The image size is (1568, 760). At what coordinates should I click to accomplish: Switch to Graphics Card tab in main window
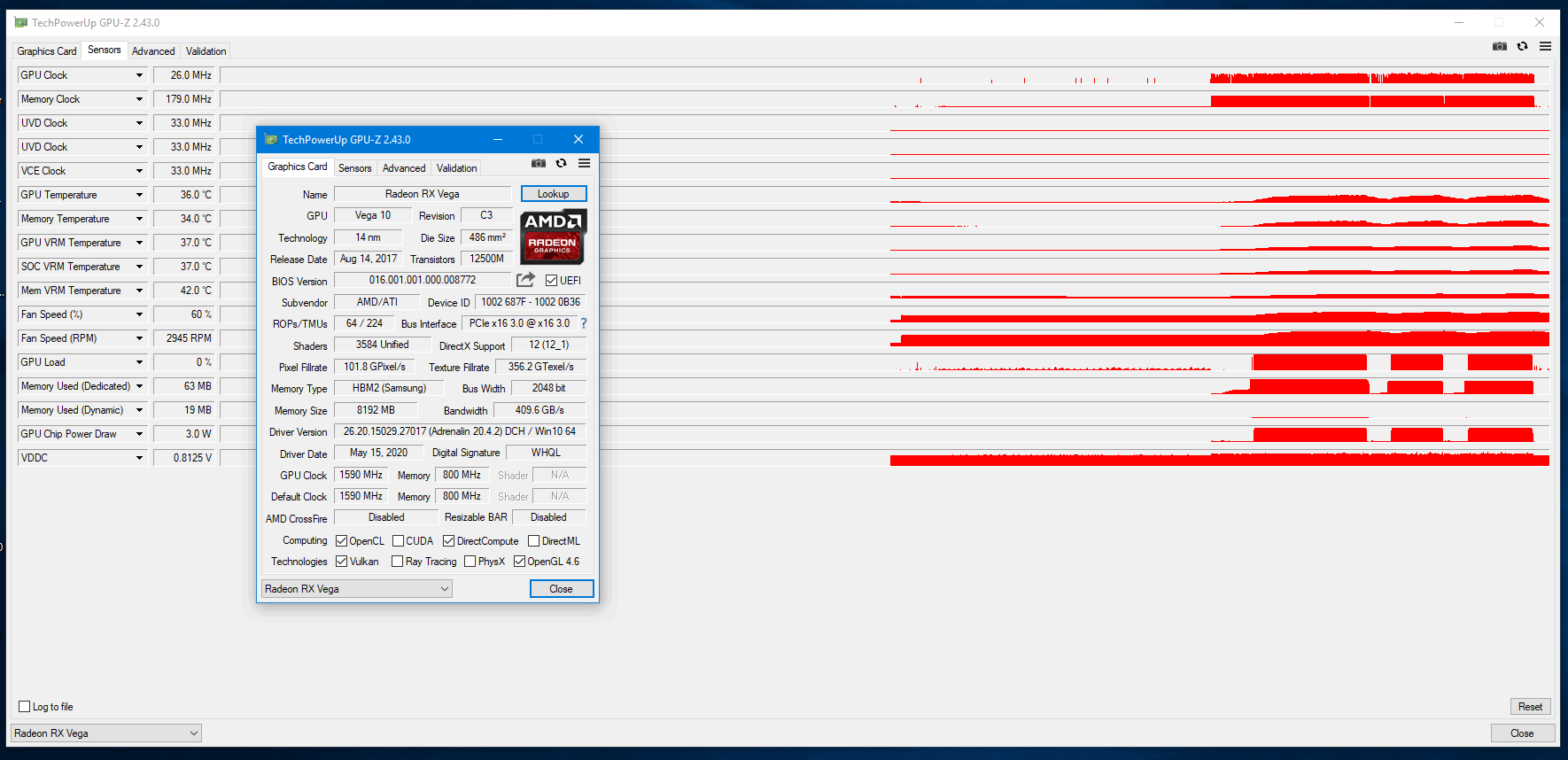[47, 51]
